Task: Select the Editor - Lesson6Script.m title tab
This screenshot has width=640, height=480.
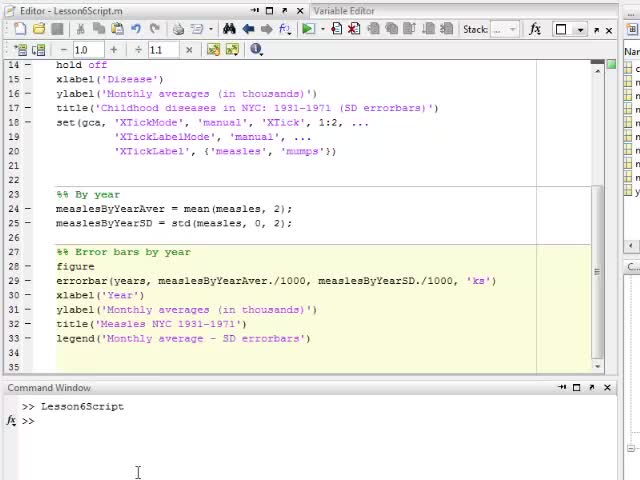Action: click(x=70, y=11)
